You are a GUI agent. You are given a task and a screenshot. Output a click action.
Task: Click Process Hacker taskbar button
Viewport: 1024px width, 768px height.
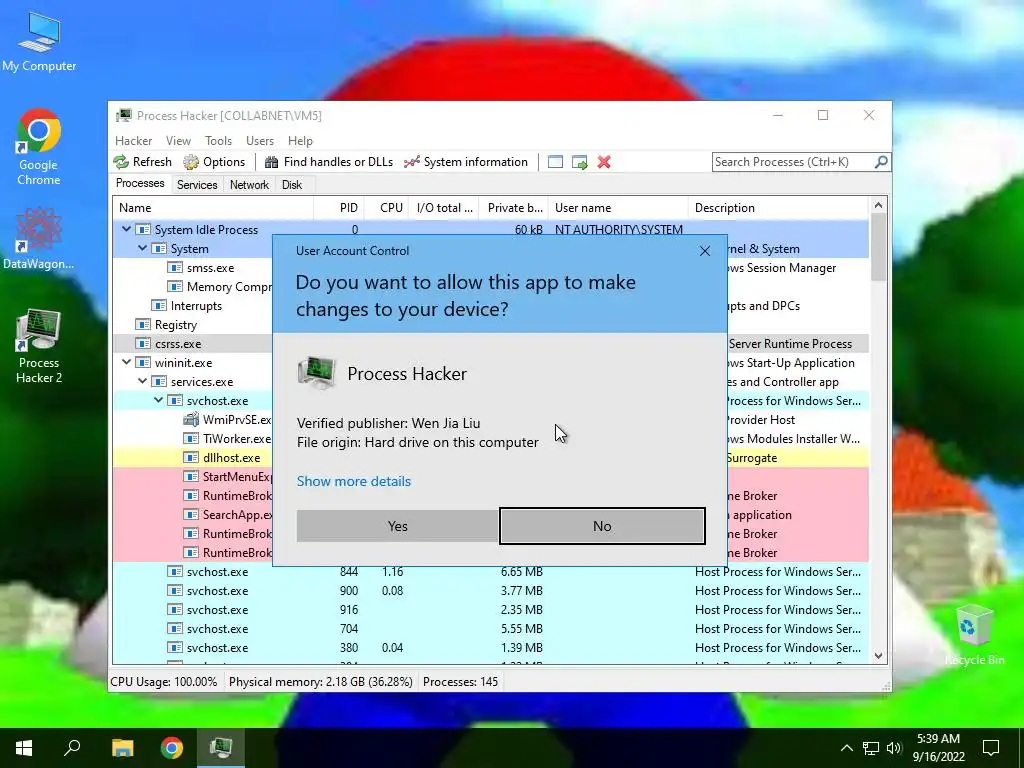pos(221,748)
